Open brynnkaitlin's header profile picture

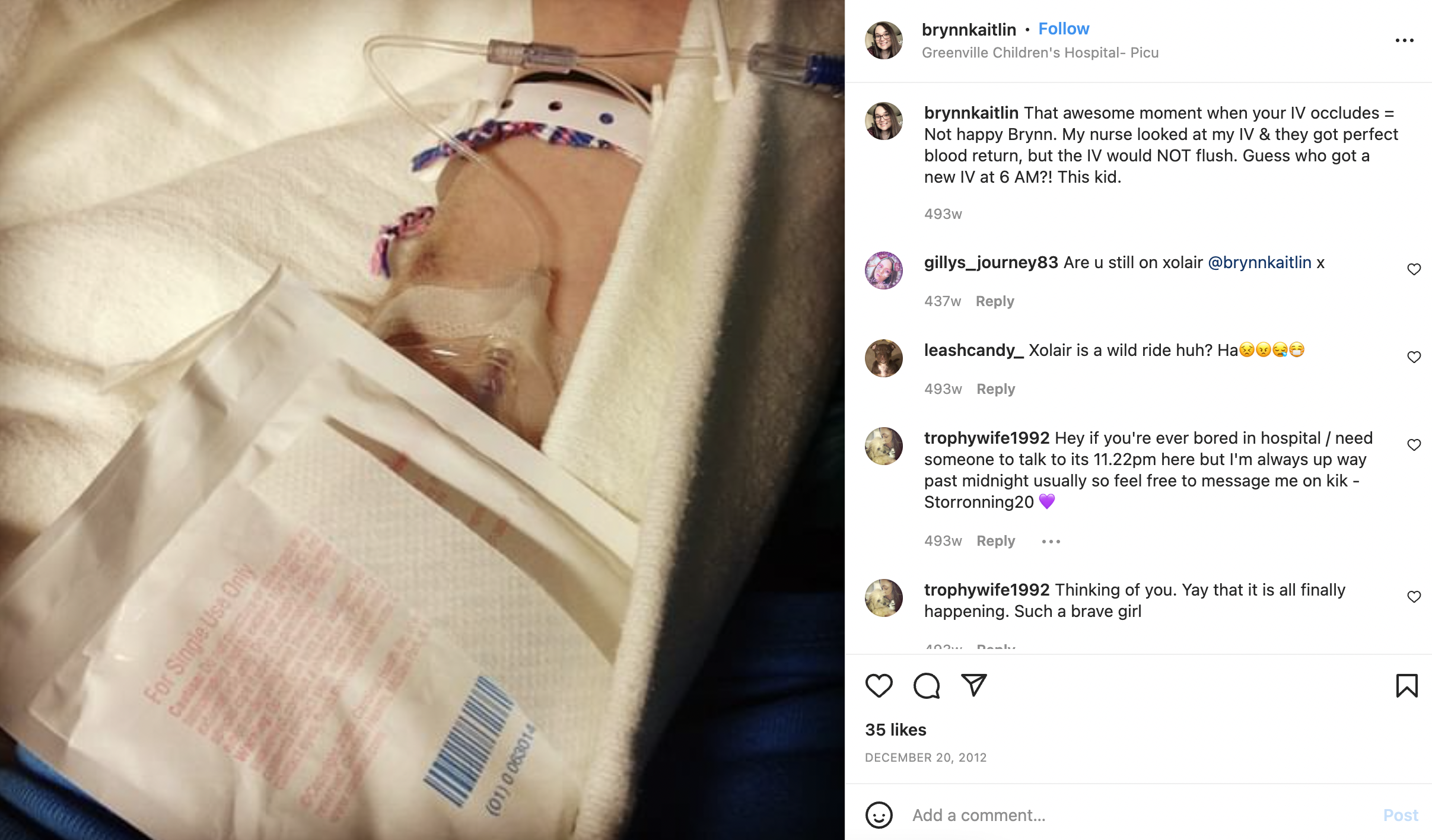[883, 40]
